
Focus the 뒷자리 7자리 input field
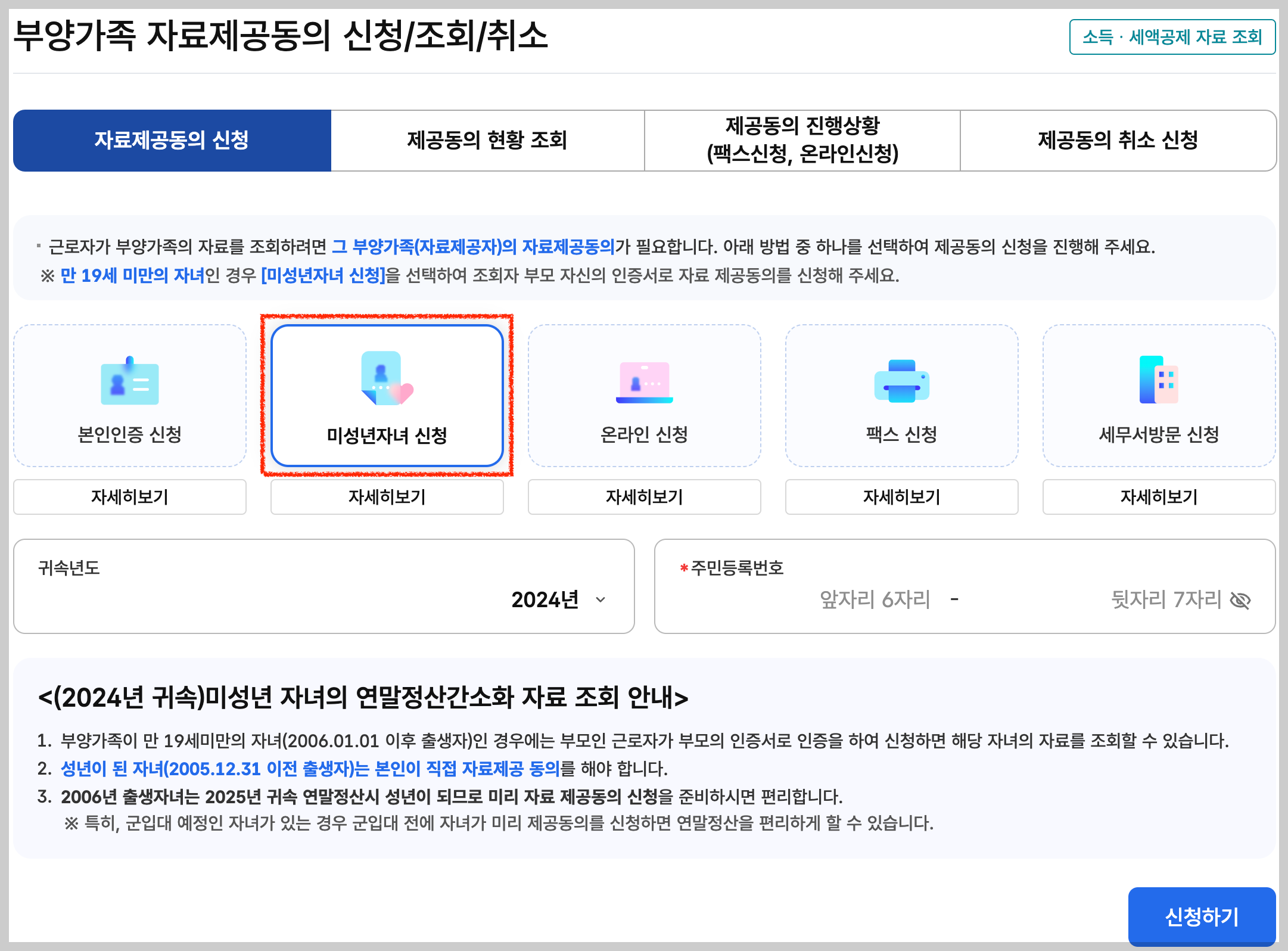pyautogui.click(x=1165, y=599)
